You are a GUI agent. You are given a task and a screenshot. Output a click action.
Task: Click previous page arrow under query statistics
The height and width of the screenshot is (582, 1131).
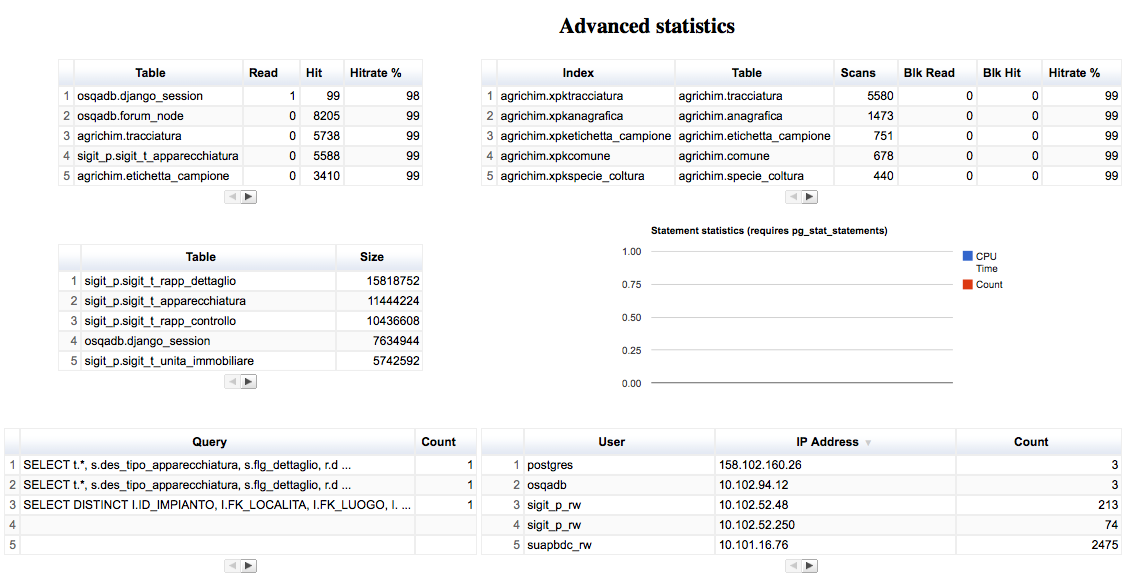(234, 565)
